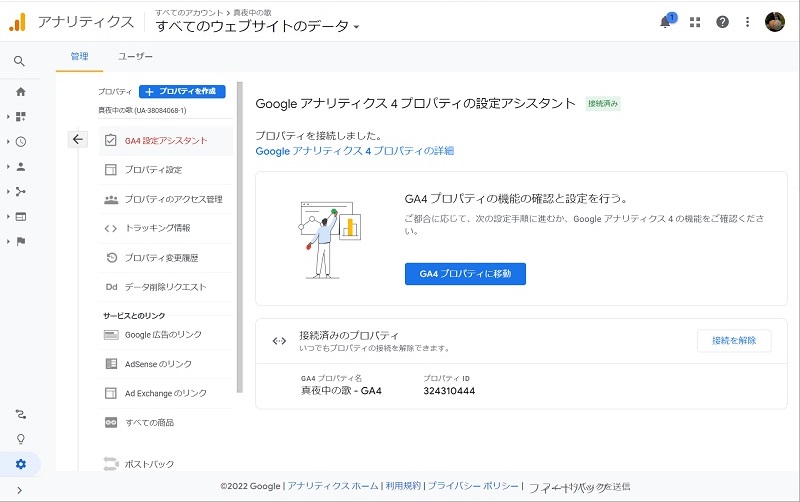The width and height of the screenshot is (800, 502).
Task: Click property name 真夜中の歌 (UA-38084068-1)
Action: click(142, 110)
